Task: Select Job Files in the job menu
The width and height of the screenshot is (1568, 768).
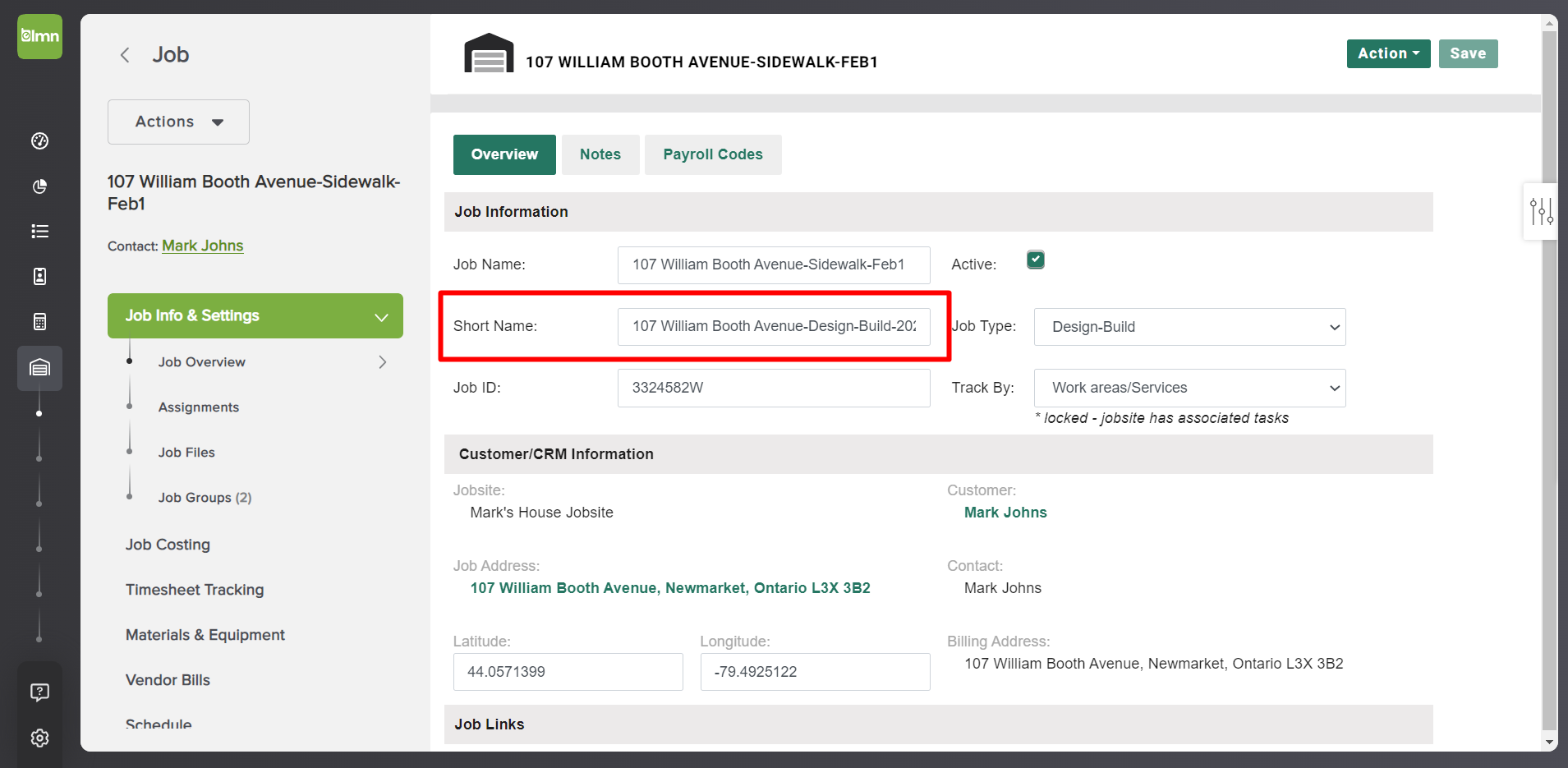Action: pyautogui.click(x=186, y=453)
